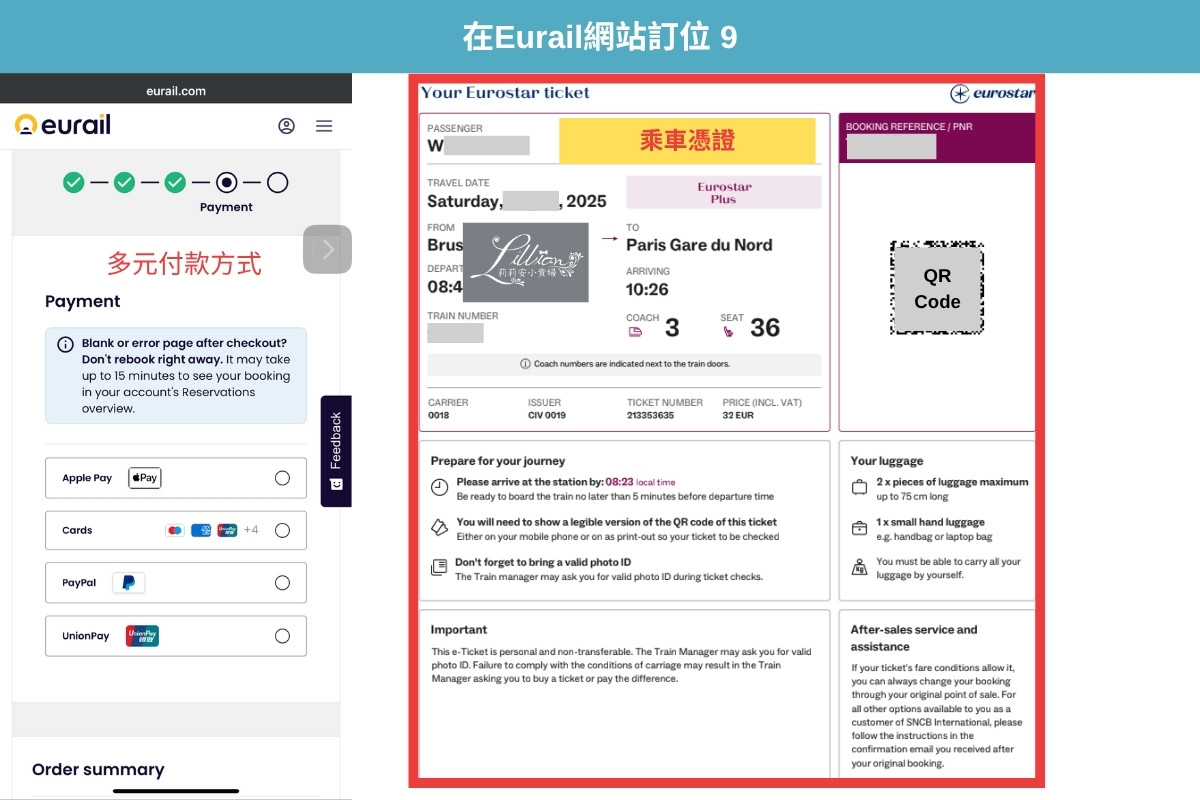Click the weight icon by carry luggage note
Image resolution: width=1200 pixels, height=800 pixels.
[859, 567]
